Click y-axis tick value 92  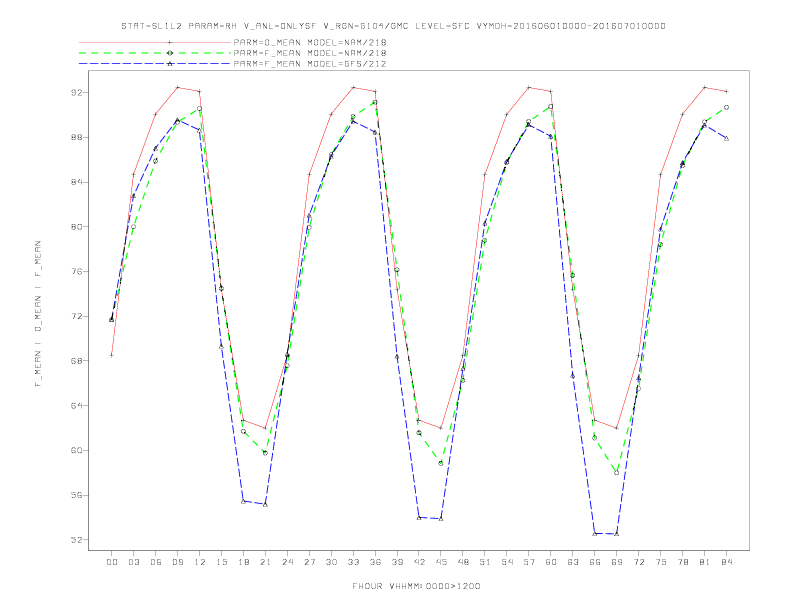pos(76,92)
